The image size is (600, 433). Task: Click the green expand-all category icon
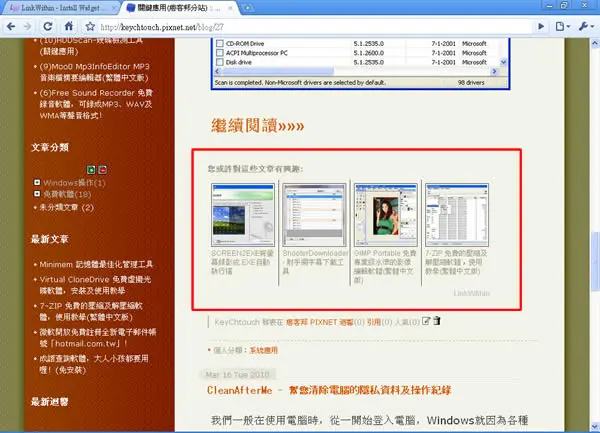click(91, 169)
